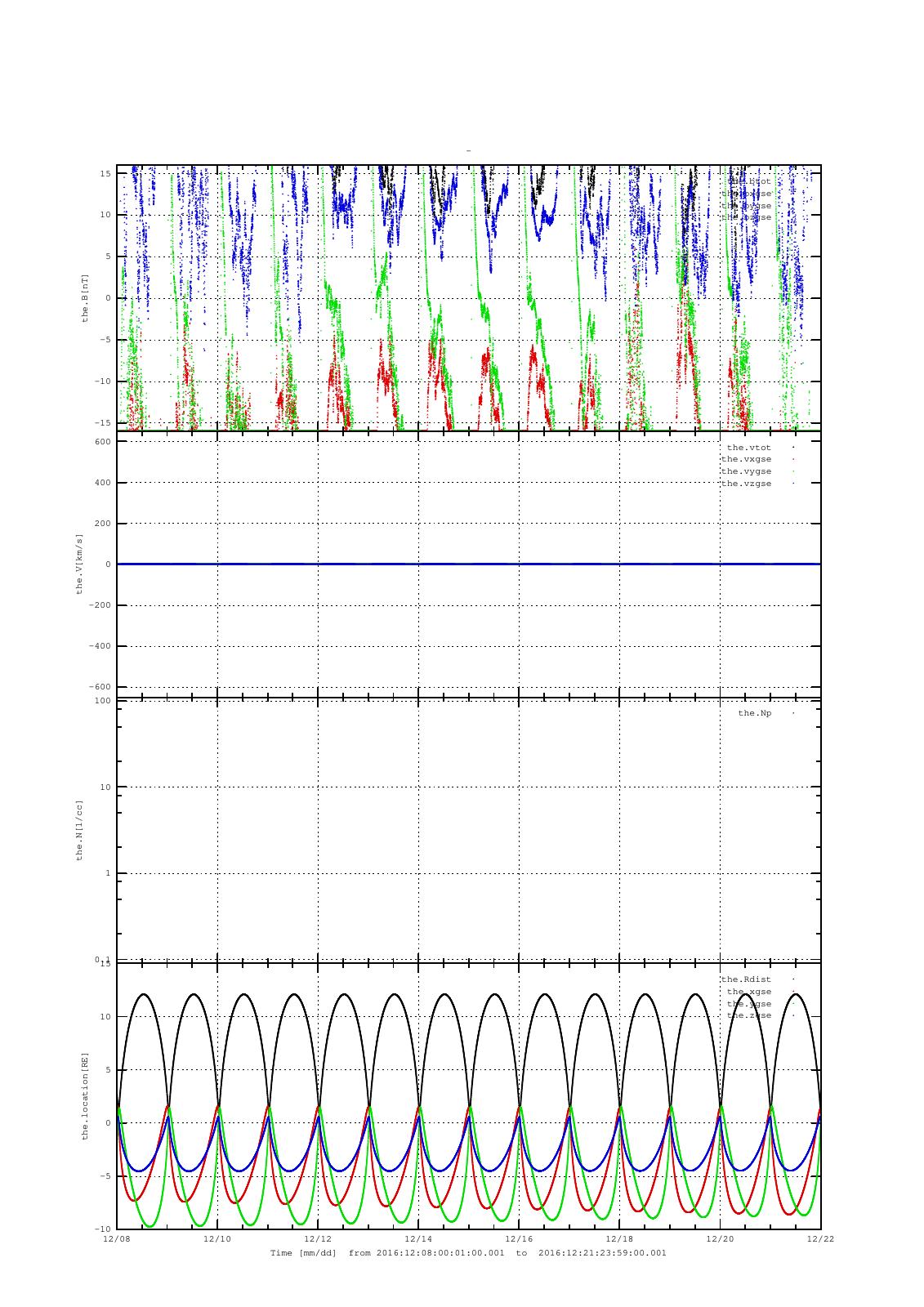
Task: Click the 'the.location[RE]' axis label
Action: (x=84, y=1095)
